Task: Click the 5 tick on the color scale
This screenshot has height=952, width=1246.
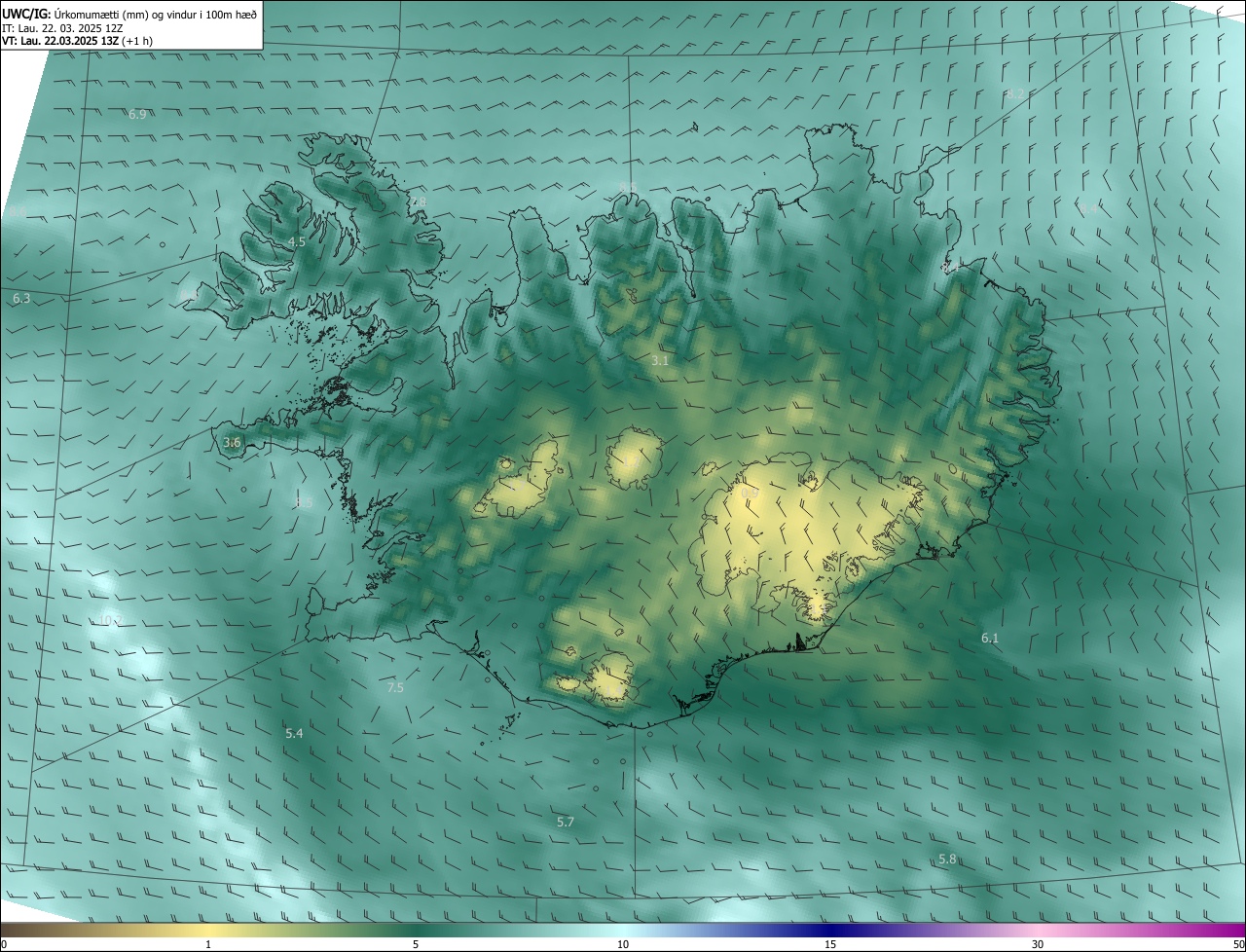Action: pyautogui.click(x=416, y=944)
